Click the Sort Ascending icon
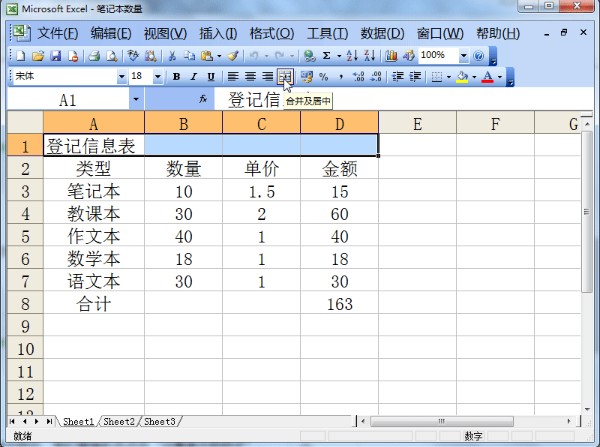600x447 pixels. 352,56
